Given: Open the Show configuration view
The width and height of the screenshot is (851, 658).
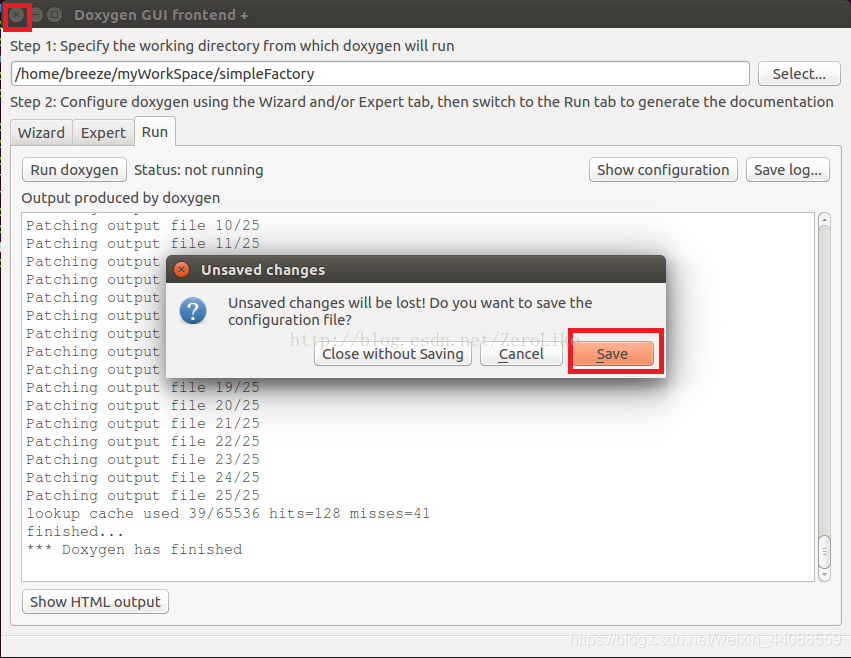Looking at the screenshot, I should click(x=663, y=169).
